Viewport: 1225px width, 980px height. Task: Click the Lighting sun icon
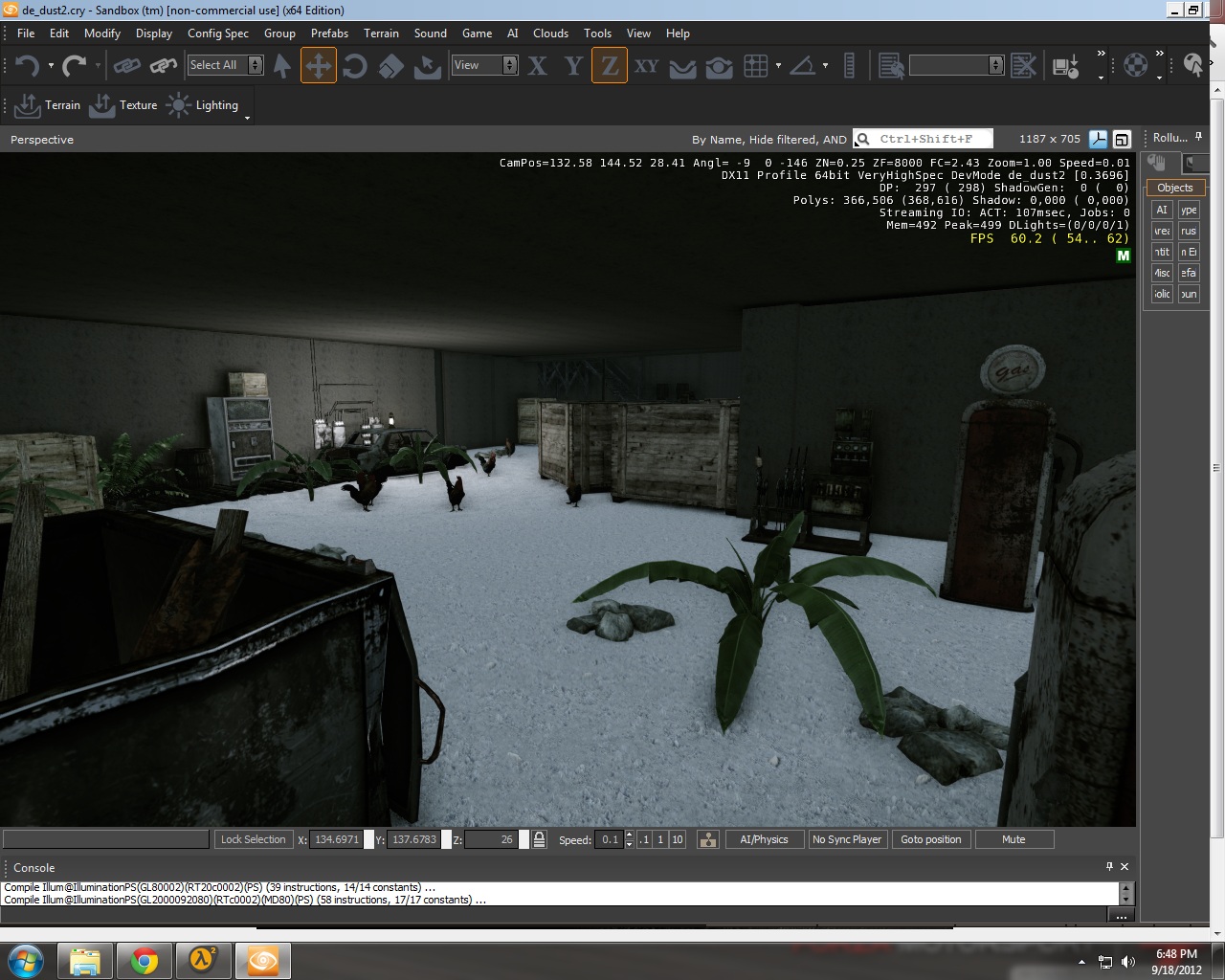[x=179, y=105]
